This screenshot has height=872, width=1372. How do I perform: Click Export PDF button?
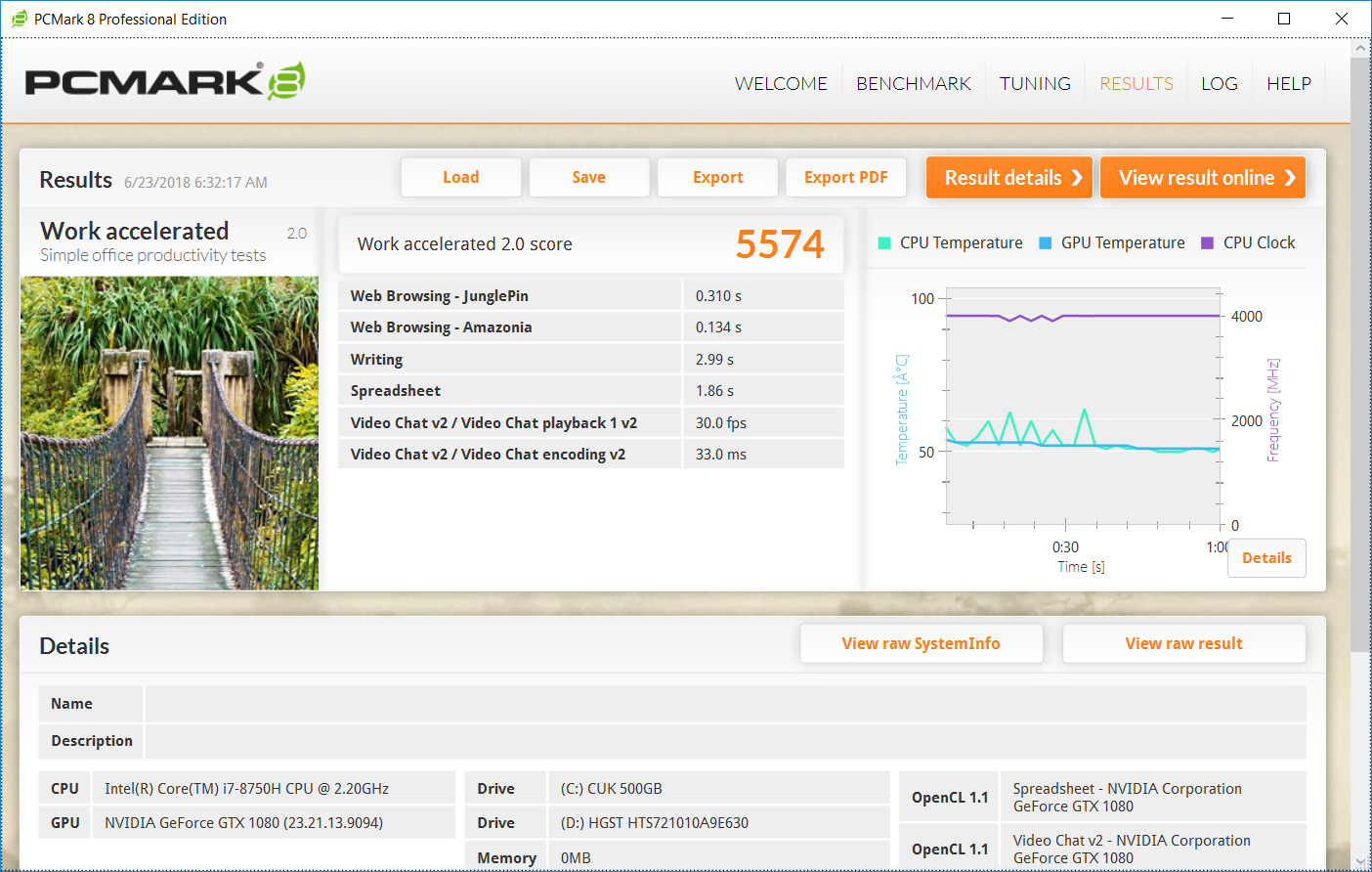tap(846, 177)
